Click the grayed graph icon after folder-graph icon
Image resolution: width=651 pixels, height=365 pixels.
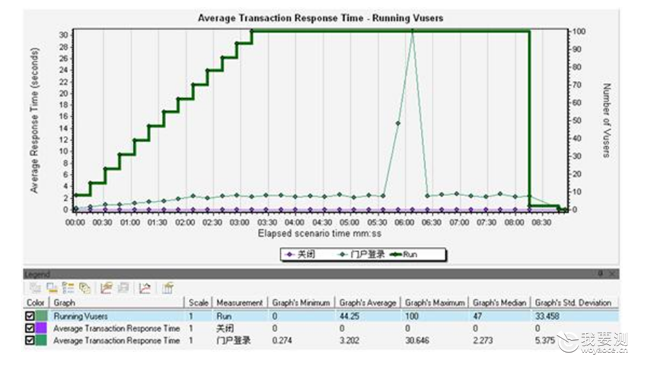pos(123,288)
